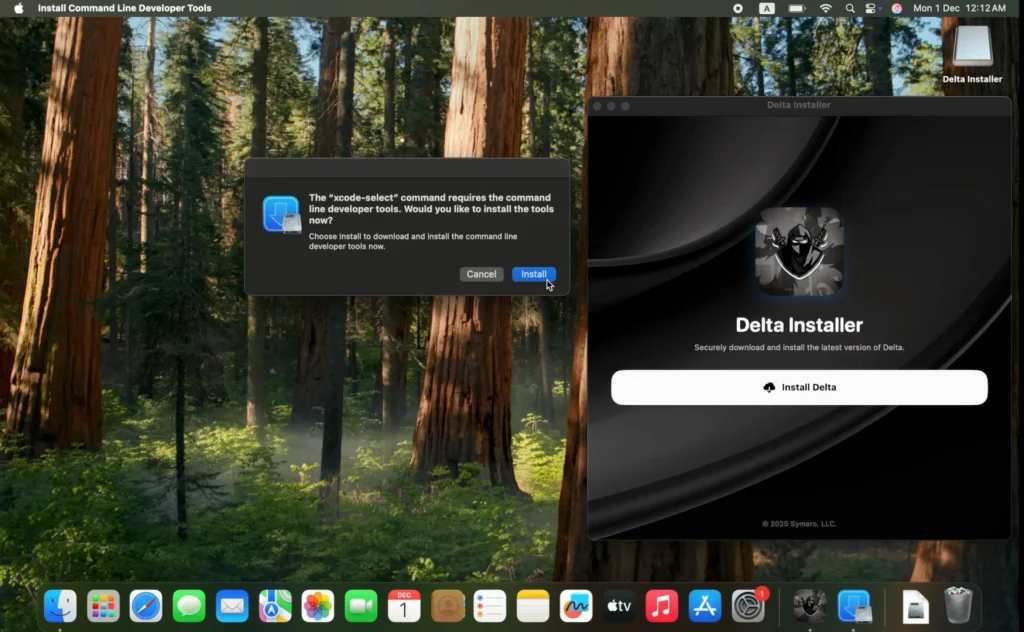This screenshot has height=632, width=1024.
Task: Open App Store from the Dock
Action: (x=705, y=607)
